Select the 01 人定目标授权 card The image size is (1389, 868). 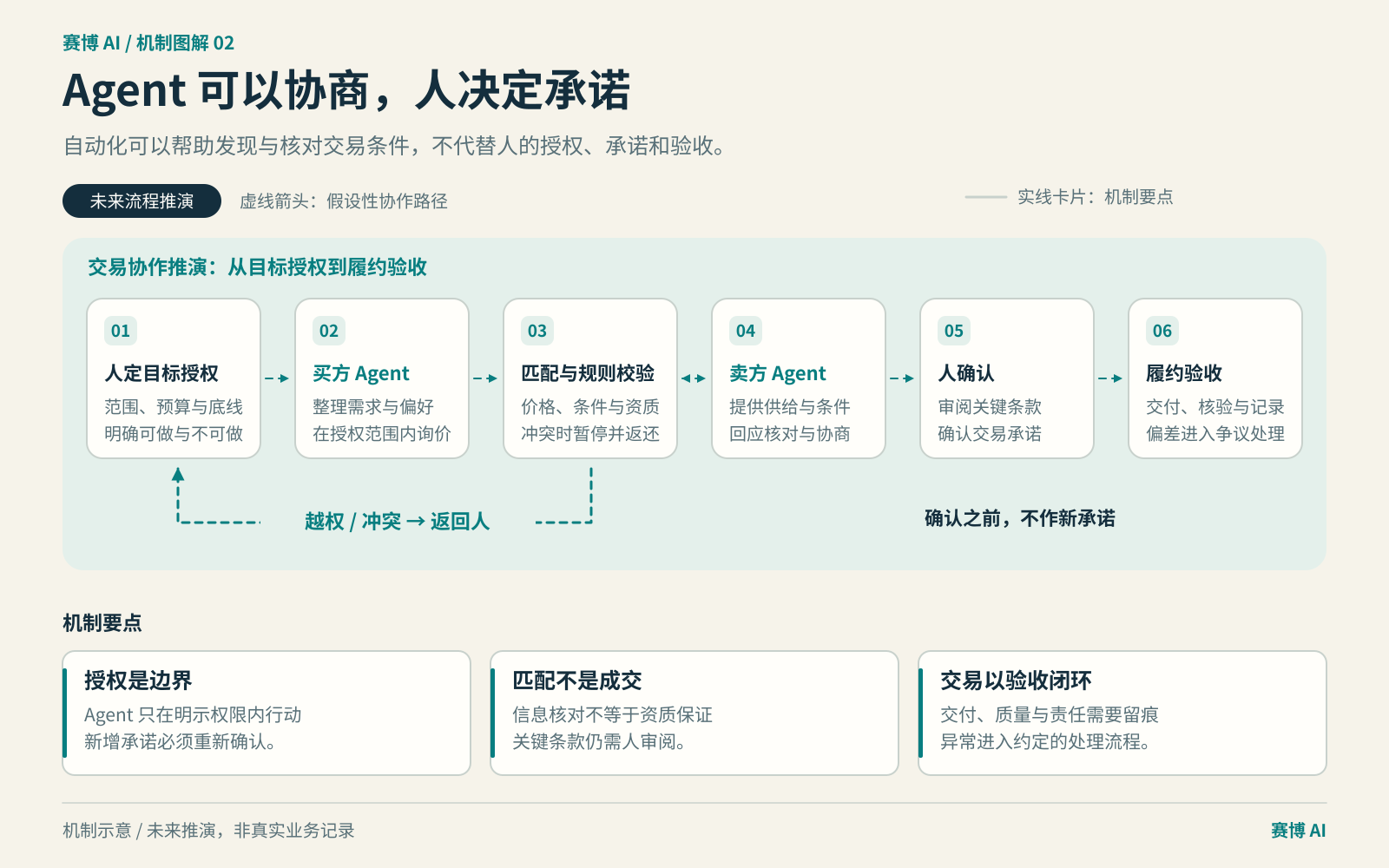[x=174, y=378]
